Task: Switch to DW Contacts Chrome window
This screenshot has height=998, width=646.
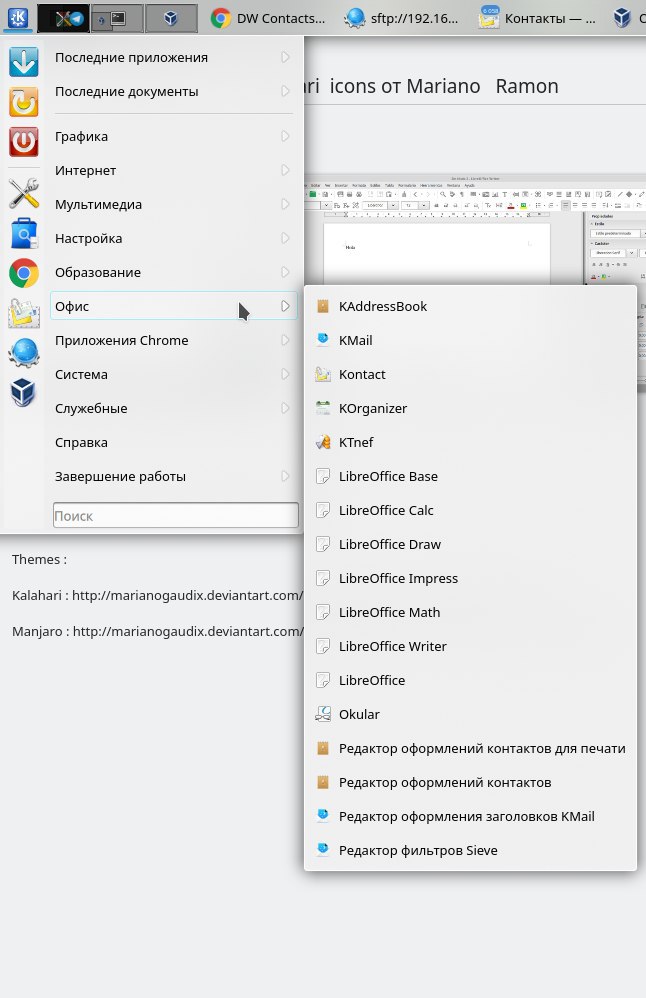Action: coord(268,18)
